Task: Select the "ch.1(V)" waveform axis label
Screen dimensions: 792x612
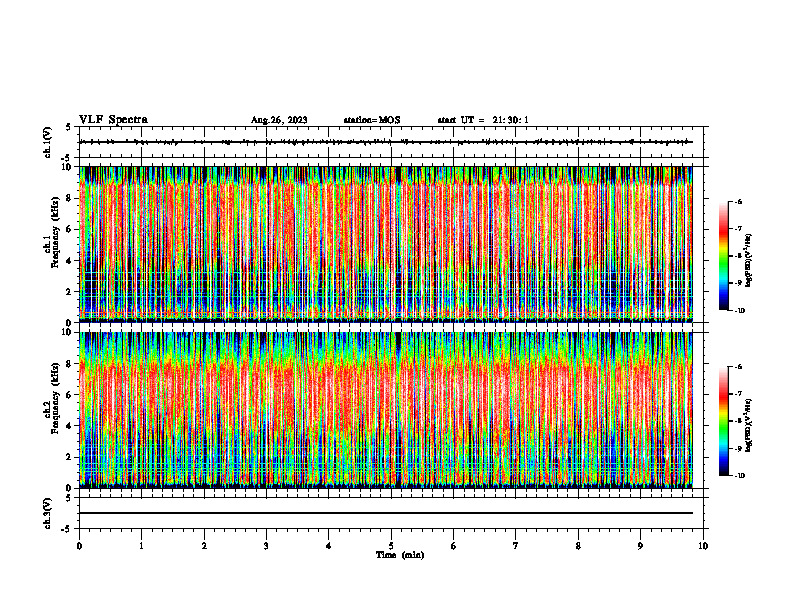Action: coord(47,142)
